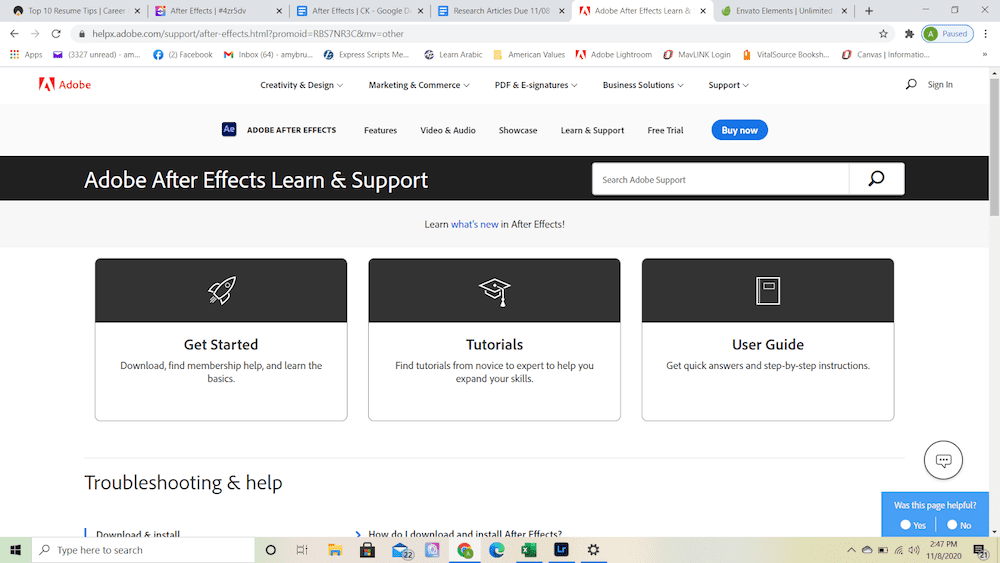Open the Features product tab

(x=380, y=130)
